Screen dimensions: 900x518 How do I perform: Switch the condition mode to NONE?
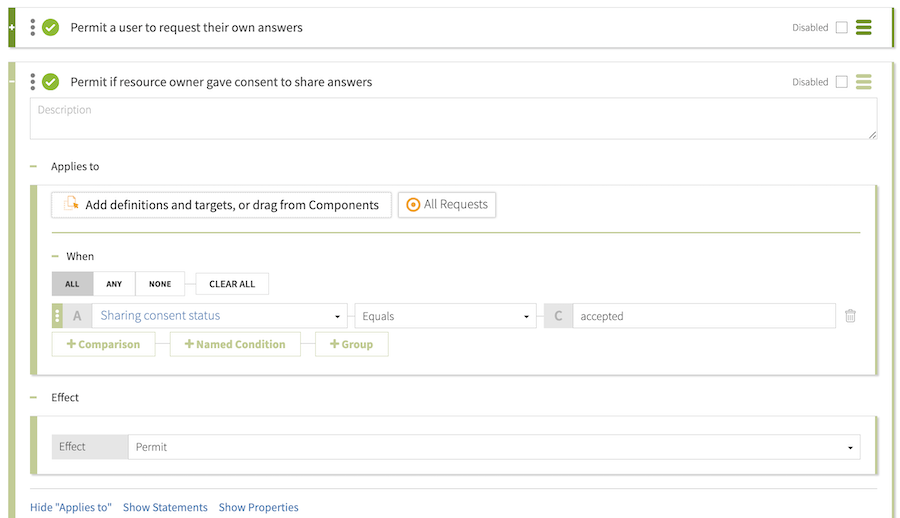point(160,284)
